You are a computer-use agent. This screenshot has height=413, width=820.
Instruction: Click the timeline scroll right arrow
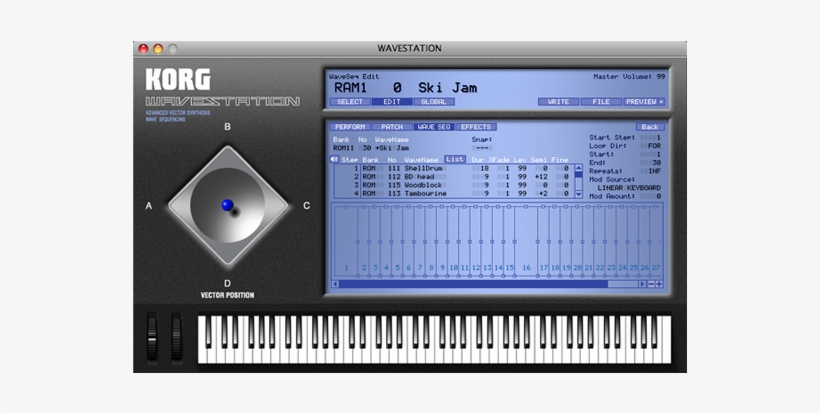[x=643, y=284]
